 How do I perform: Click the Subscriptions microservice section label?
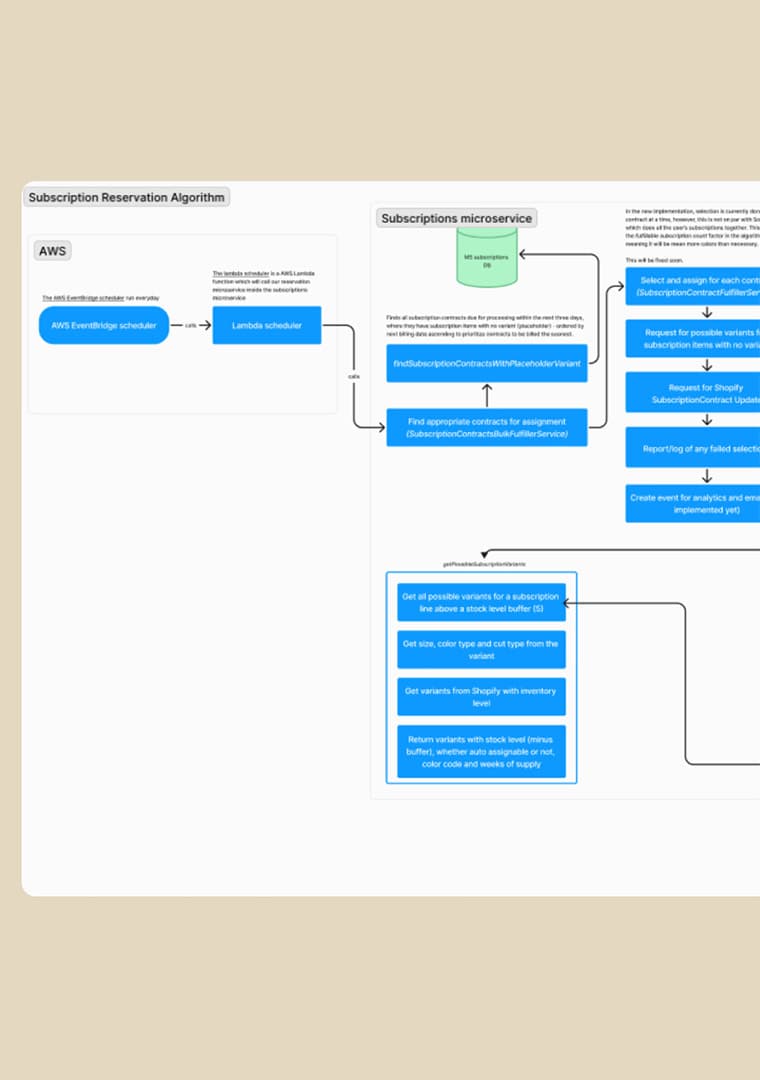[457, 218]
